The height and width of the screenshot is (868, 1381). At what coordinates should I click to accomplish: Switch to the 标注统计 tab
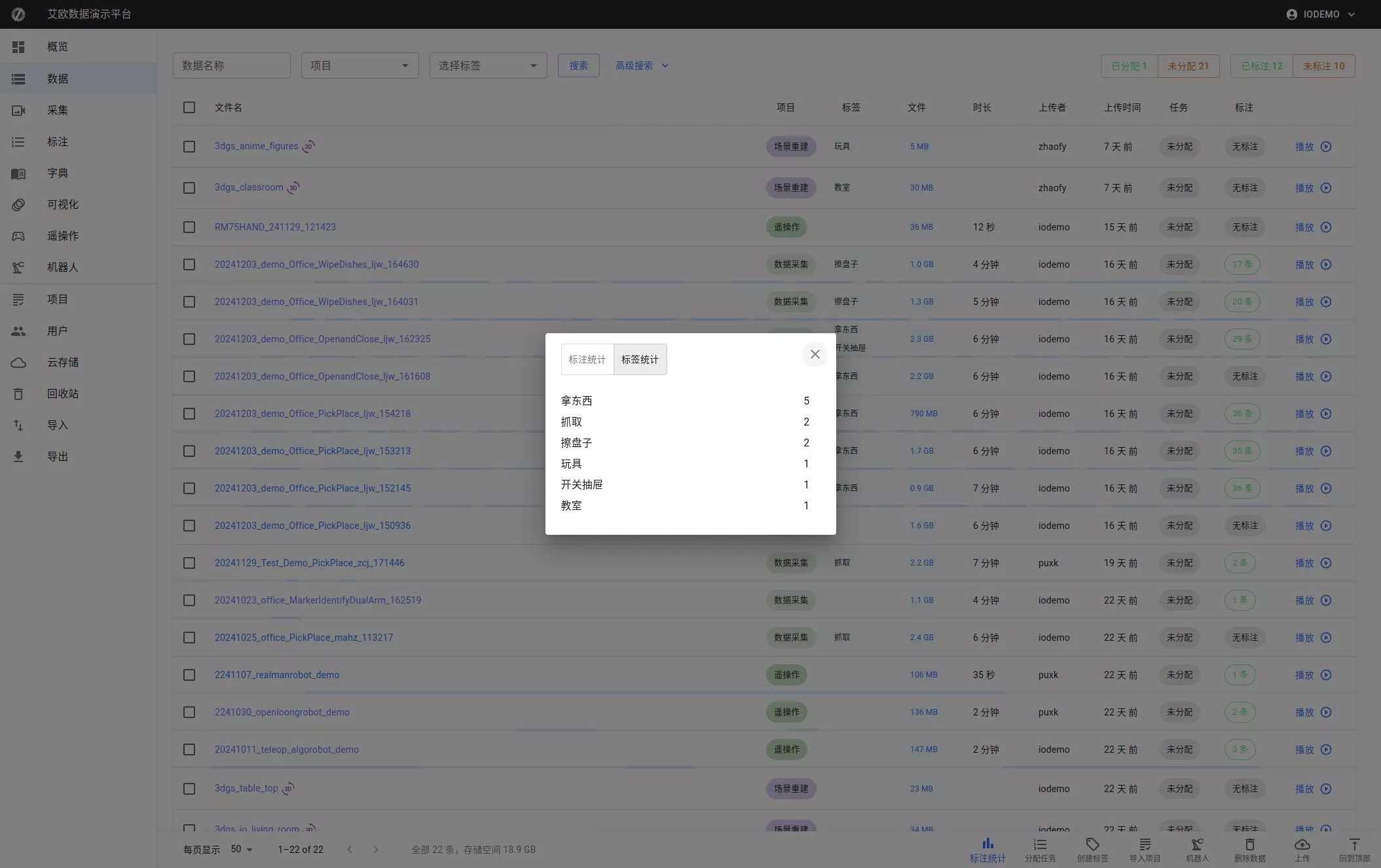click(587, 359)
